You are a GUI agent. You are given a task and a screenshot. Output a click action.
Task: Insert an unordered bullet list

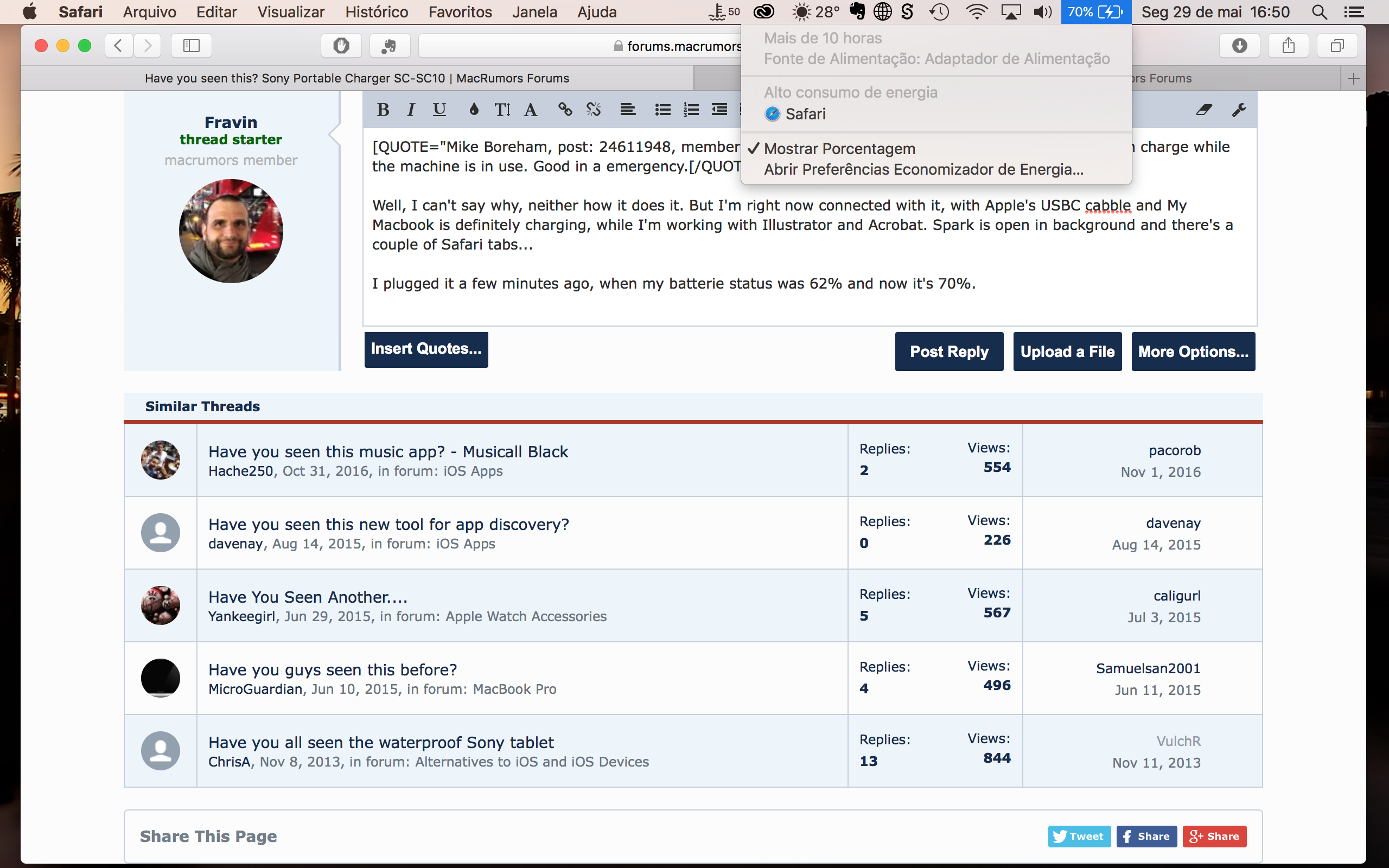[662, 110]
